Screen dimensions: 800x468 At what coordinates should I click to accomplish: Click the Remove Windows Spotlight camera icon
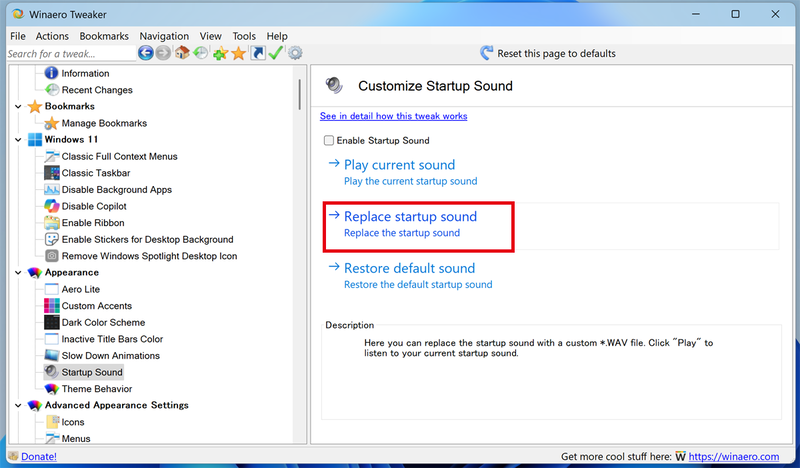point(52,256)
